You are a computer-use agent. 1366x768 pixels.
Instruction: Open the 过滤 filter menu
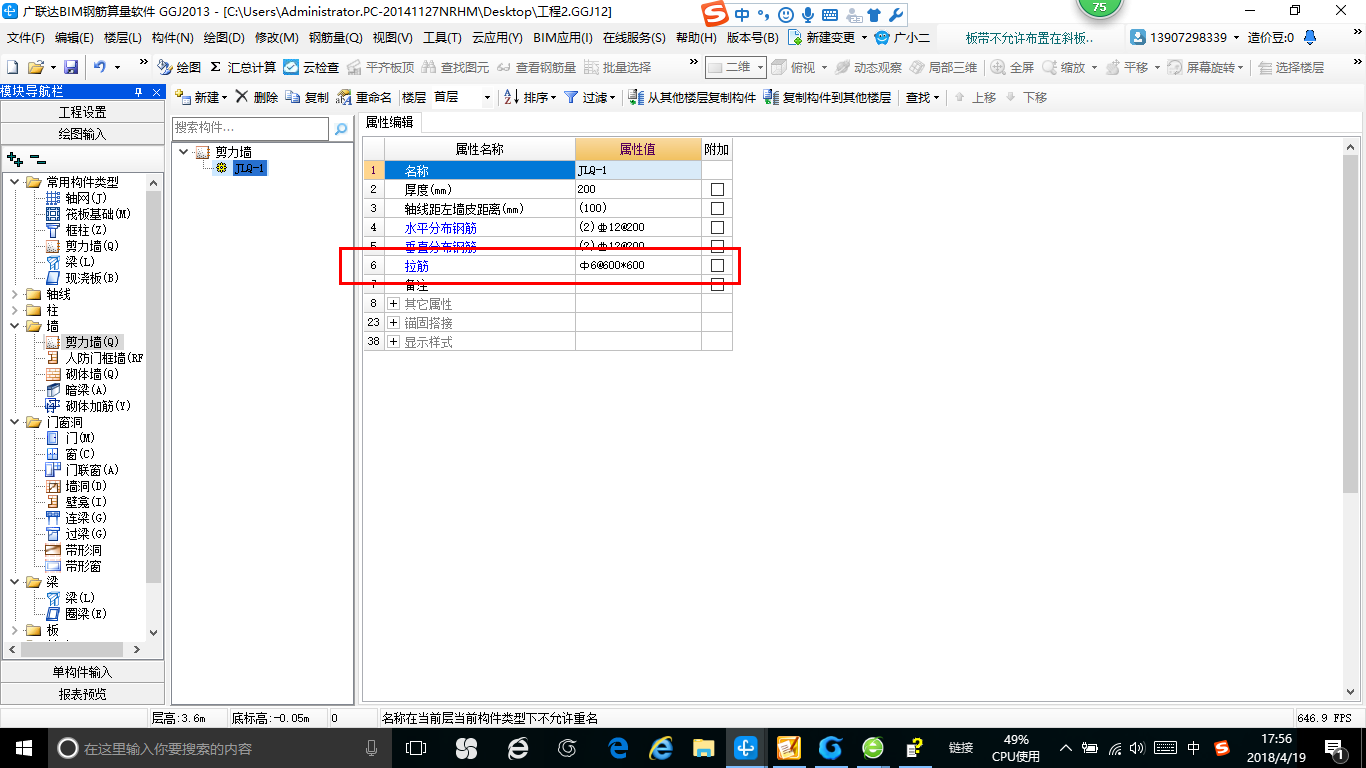click(x=588, y=97)
